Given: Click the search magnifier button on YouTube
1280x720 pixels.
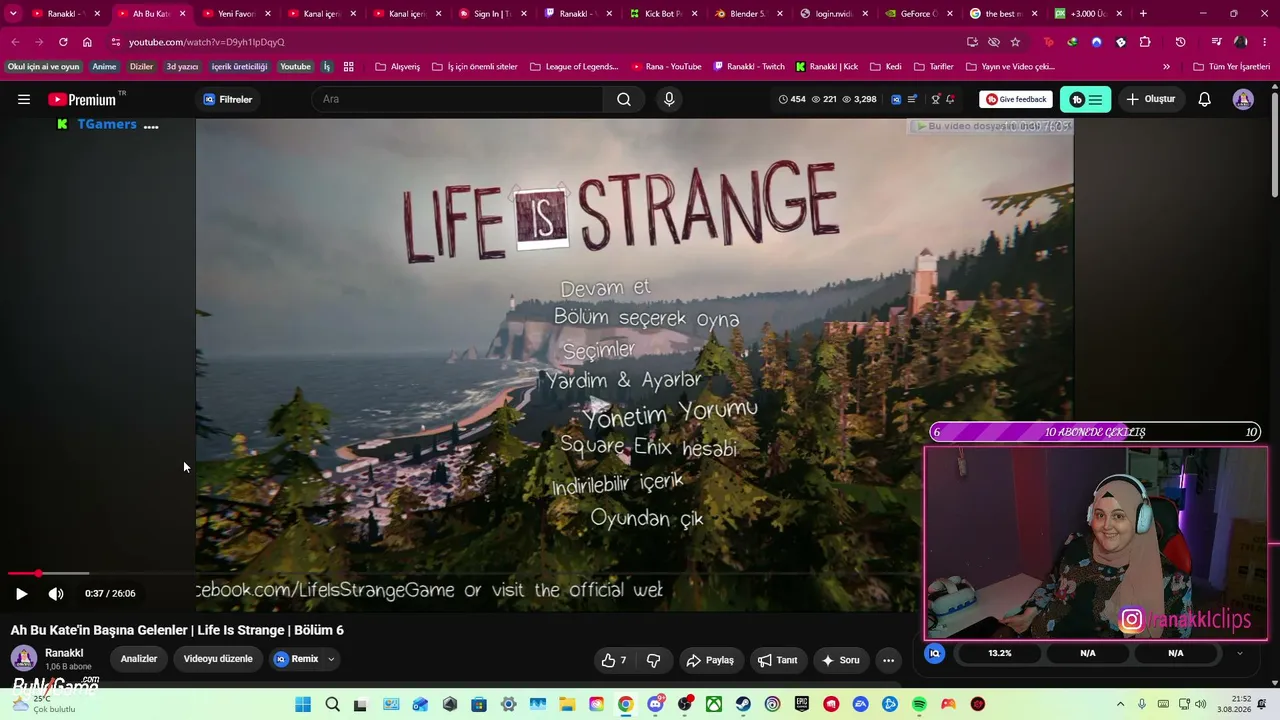Looking at the screenshot, I should (624, 99).
